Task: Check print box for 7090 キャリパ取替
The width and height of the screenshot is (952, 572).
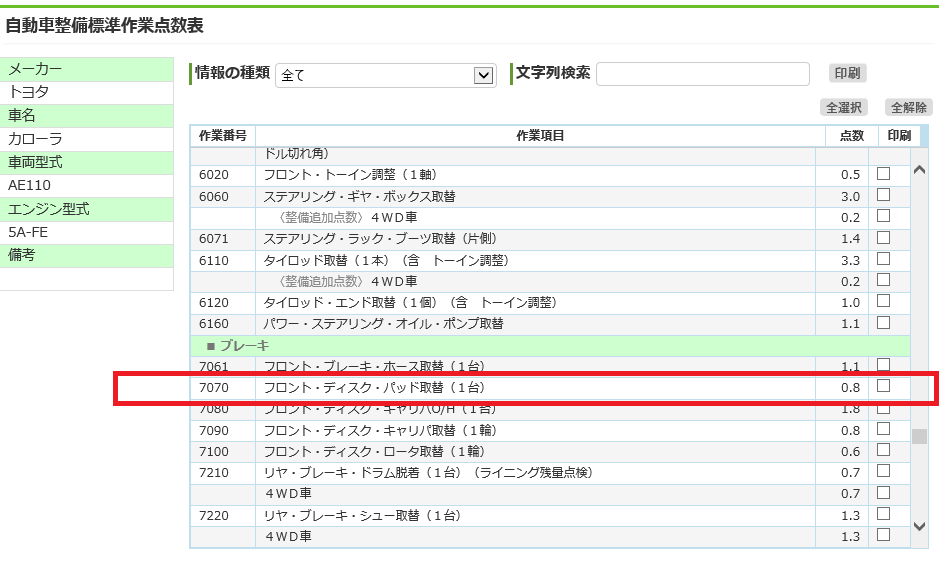Action: tap(883, 429)
